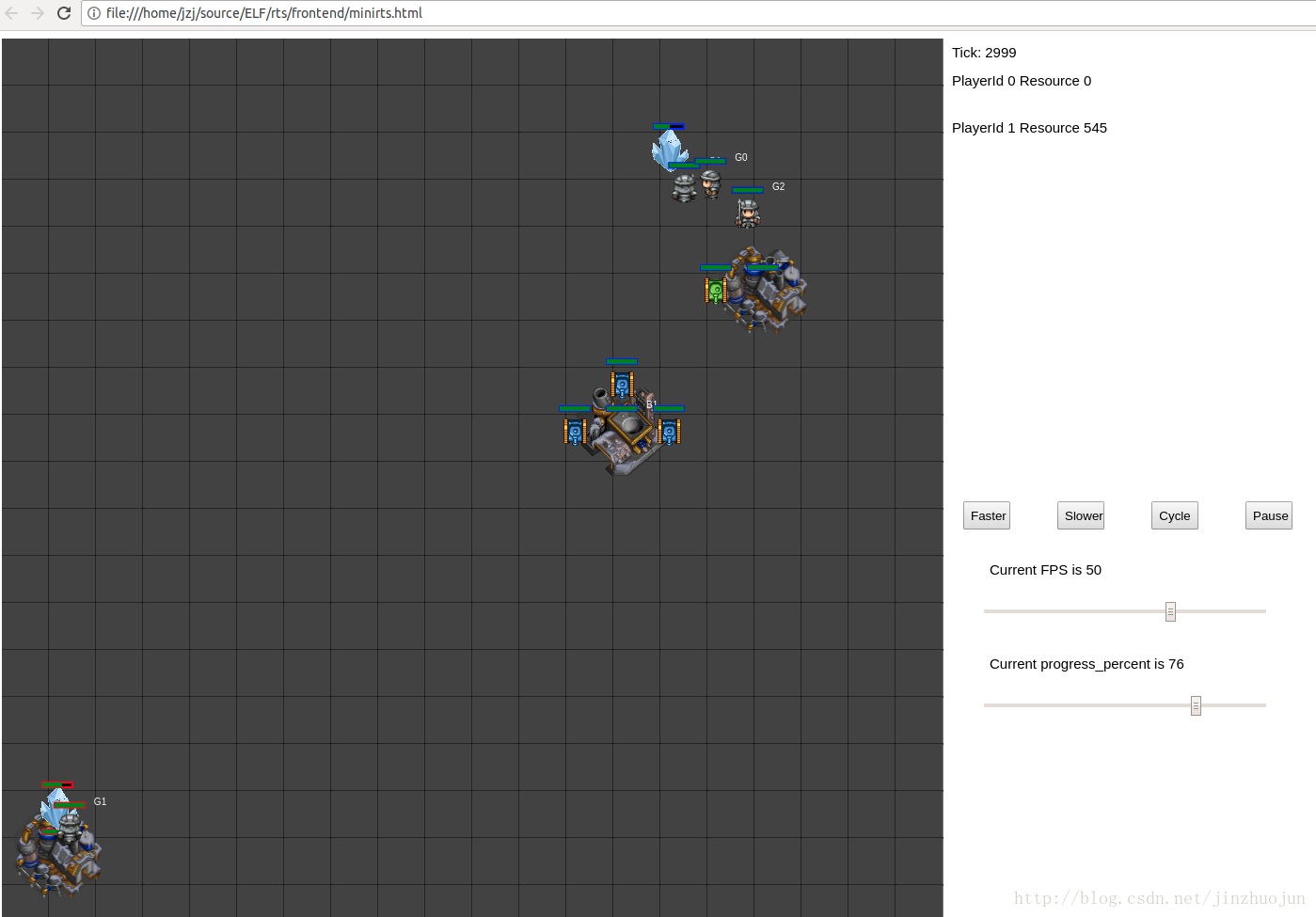The width and height of the screenshot is (1316, 917).
Task: Go forward in browser history
Action: click(x=38, y=13)
